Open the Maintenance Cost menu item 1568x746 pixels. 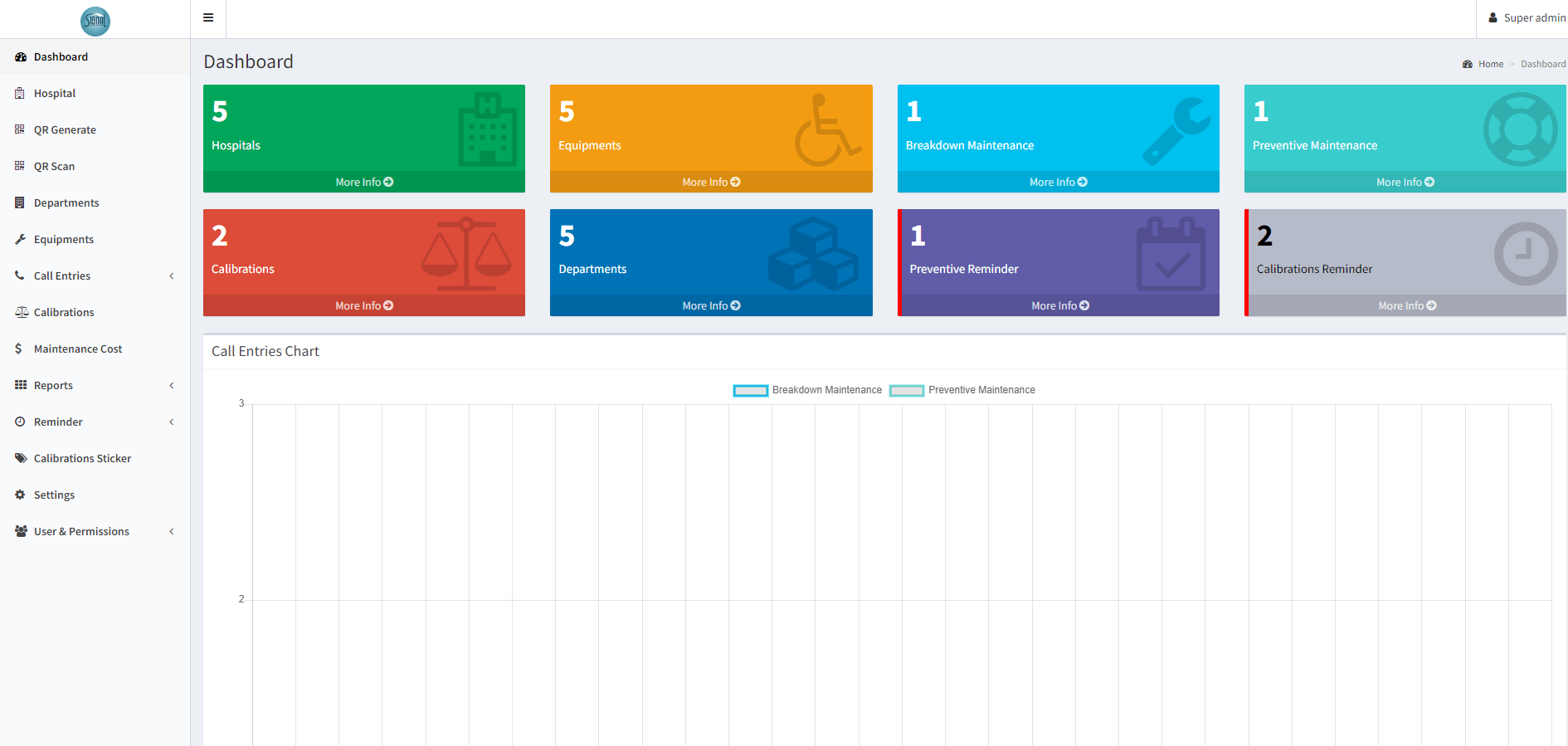point(95,349)
